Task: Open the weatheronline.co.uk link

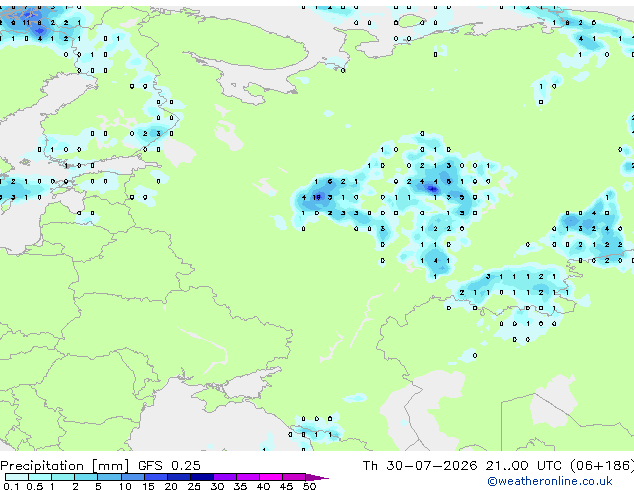Action: pos(550,481)
